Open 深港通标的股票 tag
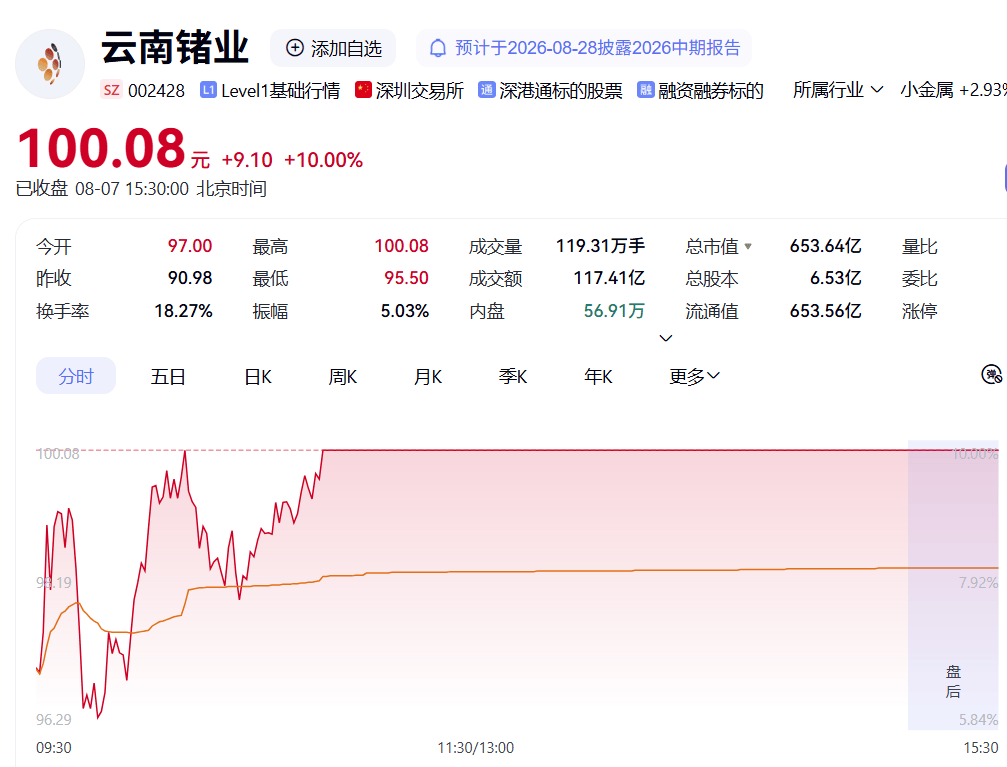This screenshot has height=767, width=1007. pos(561,91)
